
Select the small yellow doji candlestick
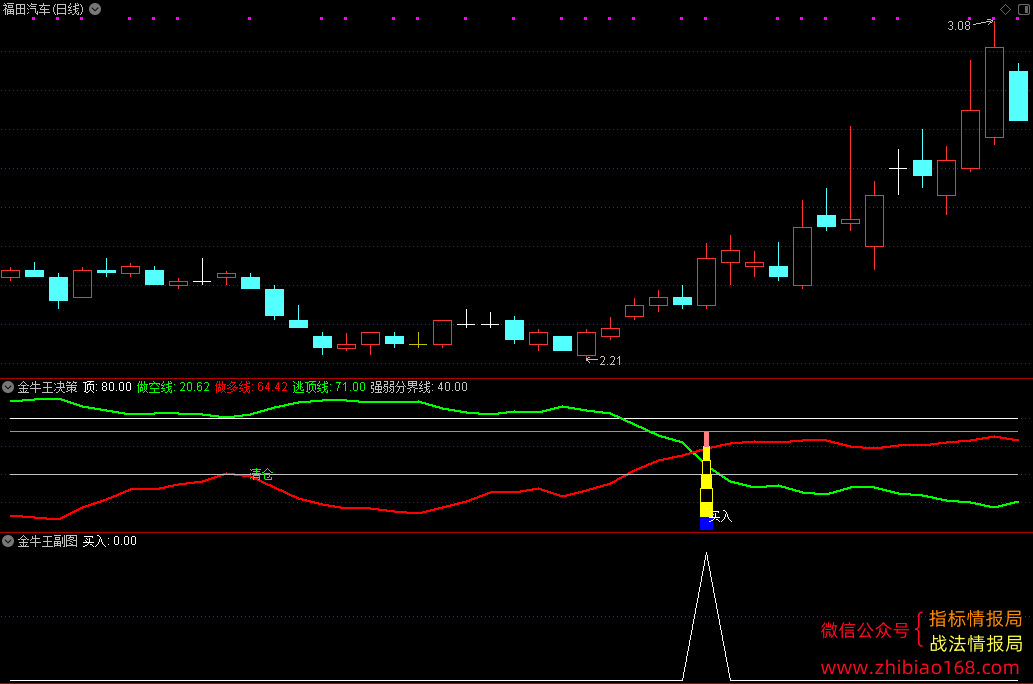click(x=418, y=341)
